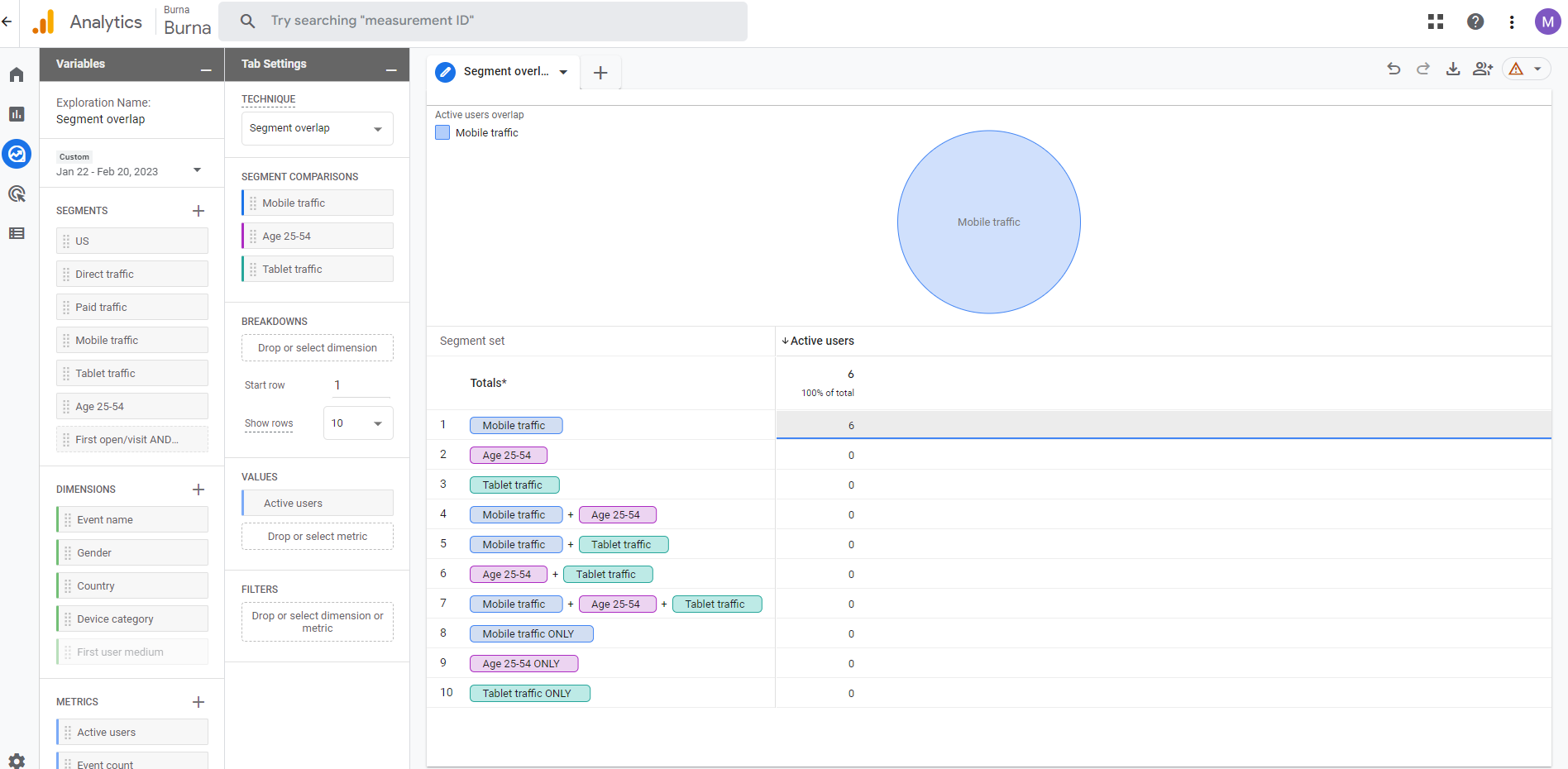The image size is (1568, 769).
Task: Download the exploration data
Action: click(x=1453, y=69)
